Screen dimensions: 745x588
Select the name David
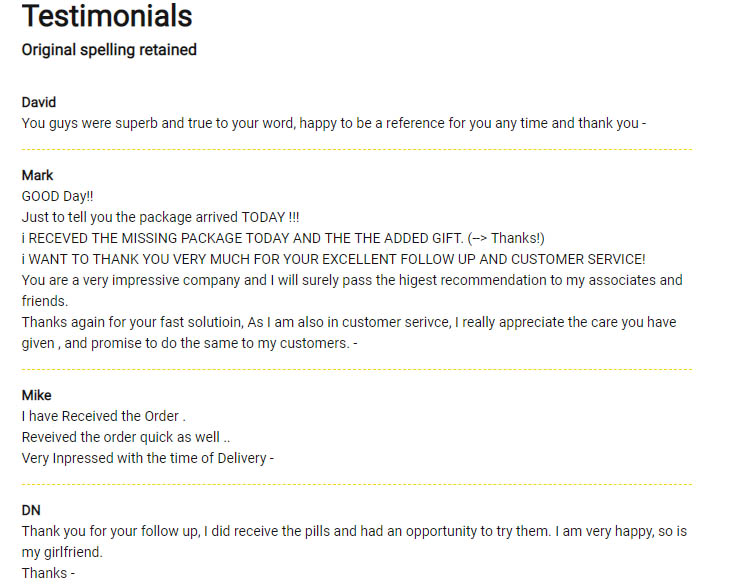click(x=39, y=103)
